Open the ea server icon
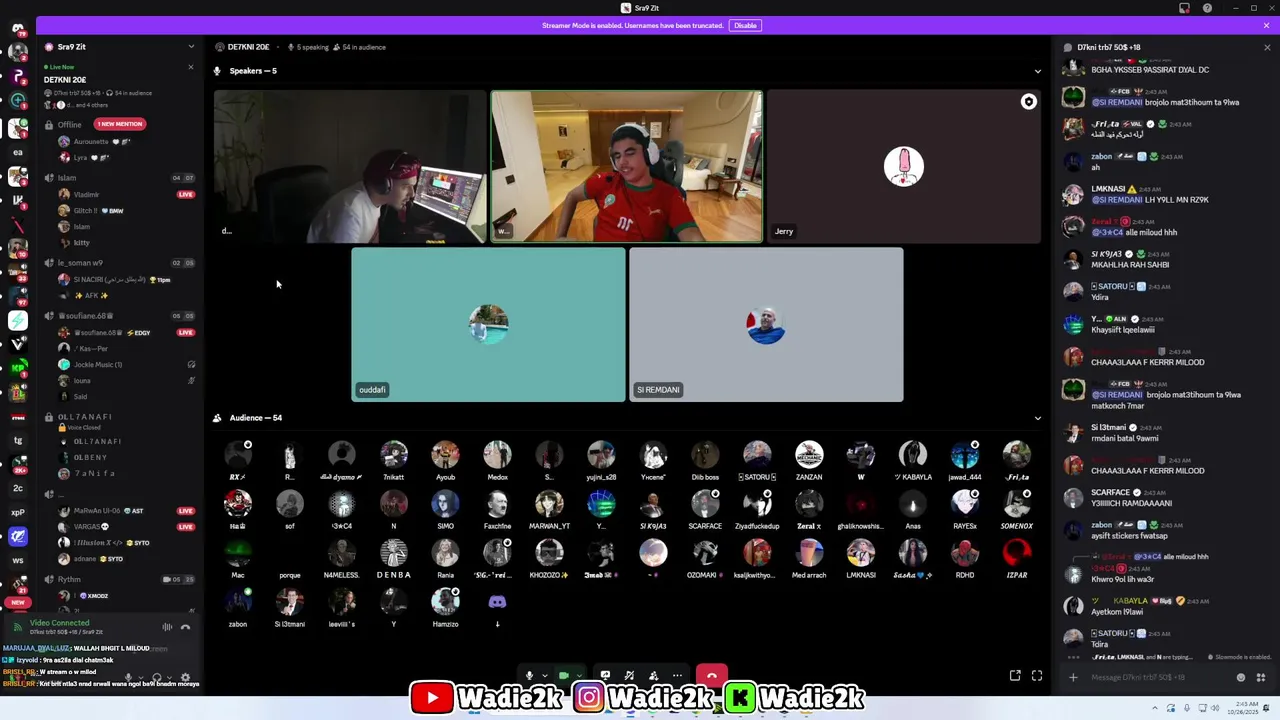Viewport: 1280px width, 720px height. click(18, 152)
